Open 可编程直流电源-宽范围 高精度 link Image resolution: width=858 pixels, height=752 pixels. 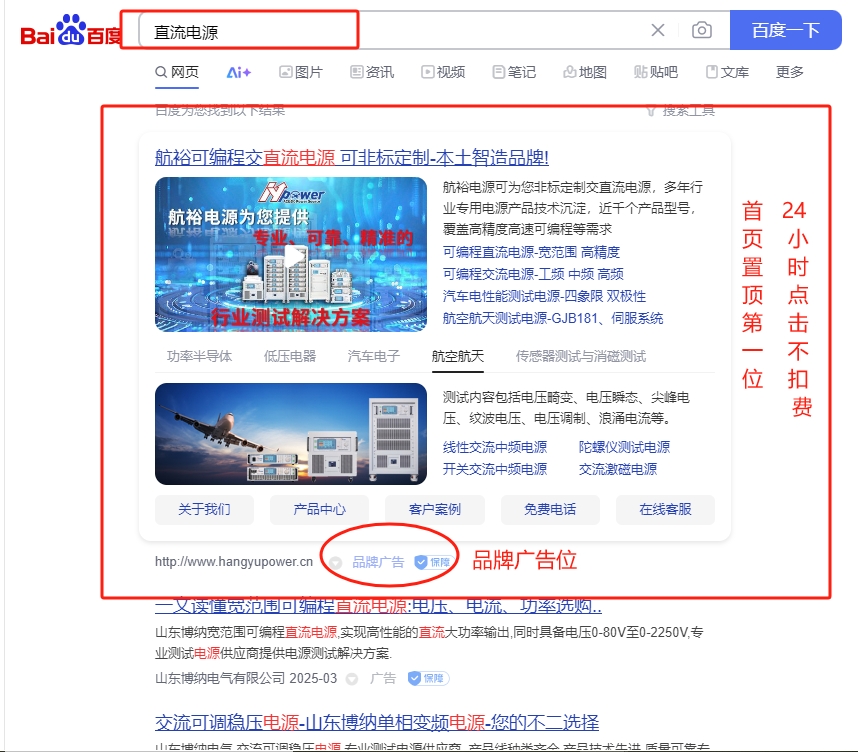click(x=531, y=252)
